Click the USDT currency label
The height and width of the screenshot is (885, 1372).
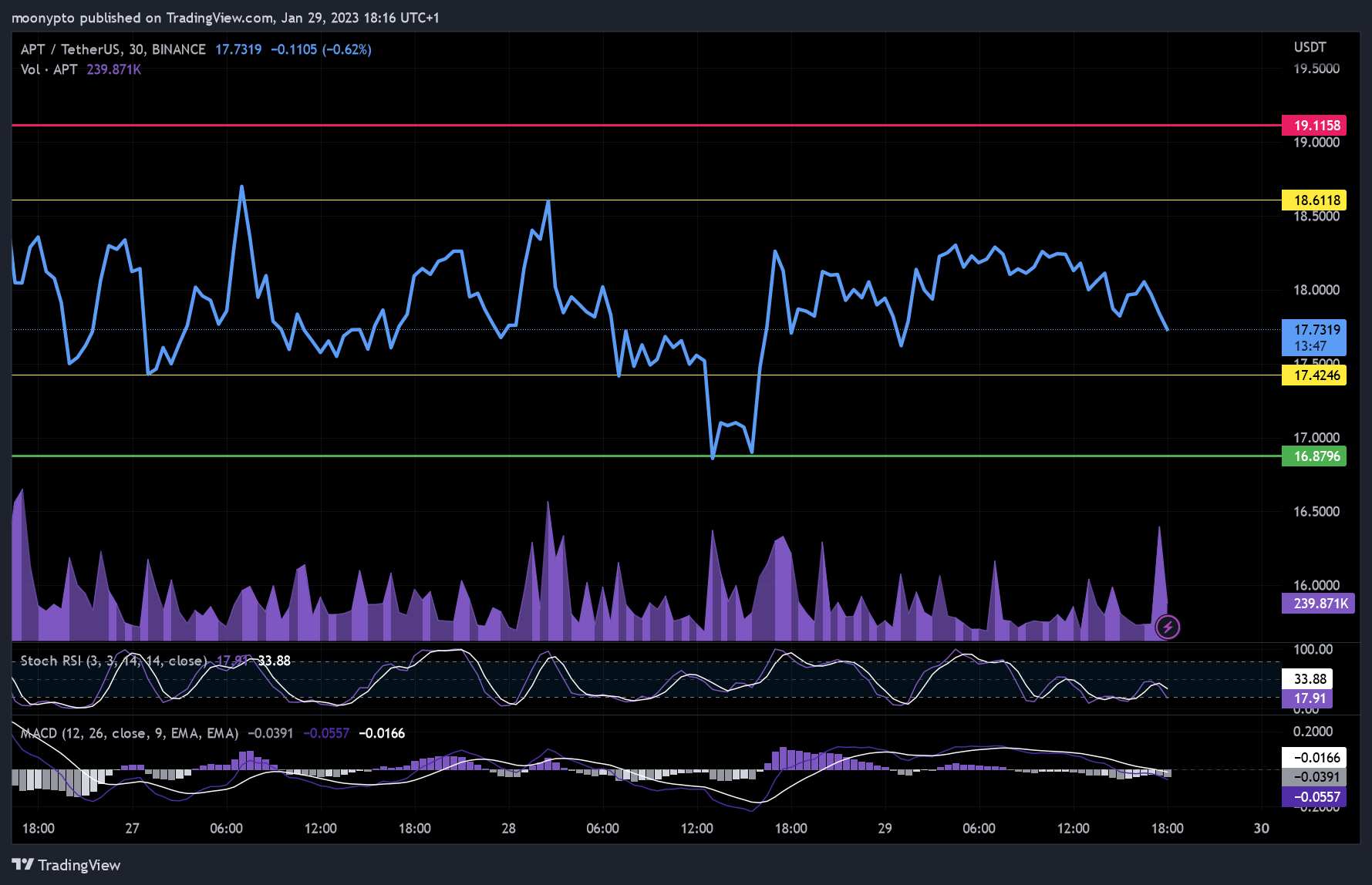1310,47
